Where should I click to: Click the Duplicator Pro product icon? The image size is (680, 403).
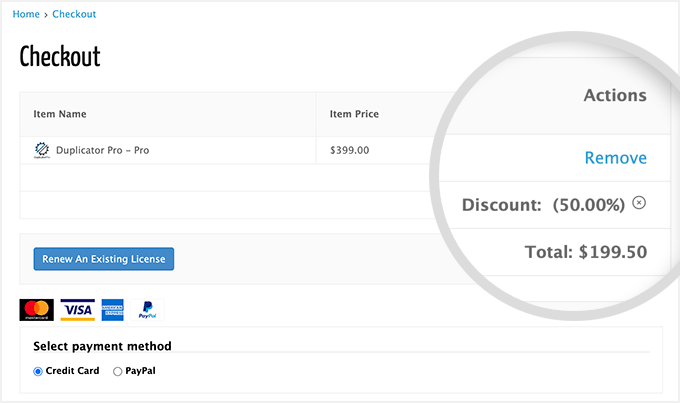click(42, 151)
